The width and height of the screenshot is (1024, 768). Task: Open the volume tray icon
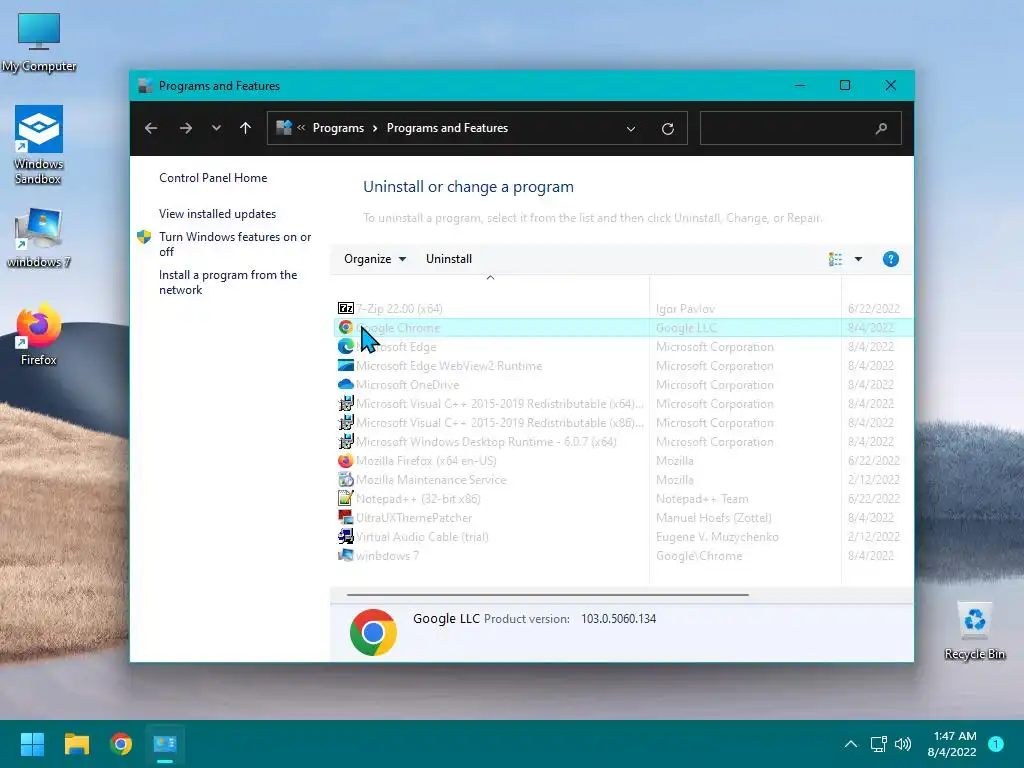click(903, 744)
